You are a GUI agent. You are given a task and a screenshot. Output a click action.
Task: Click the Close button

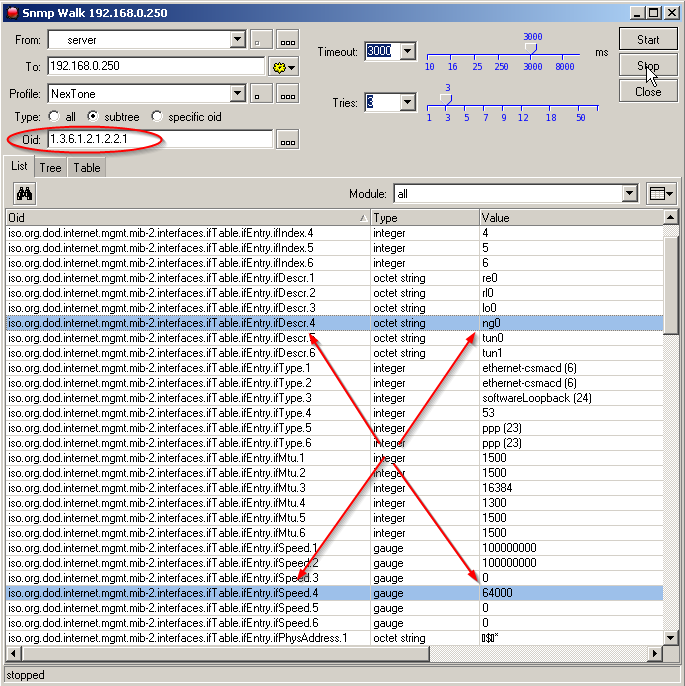[648, 91]
